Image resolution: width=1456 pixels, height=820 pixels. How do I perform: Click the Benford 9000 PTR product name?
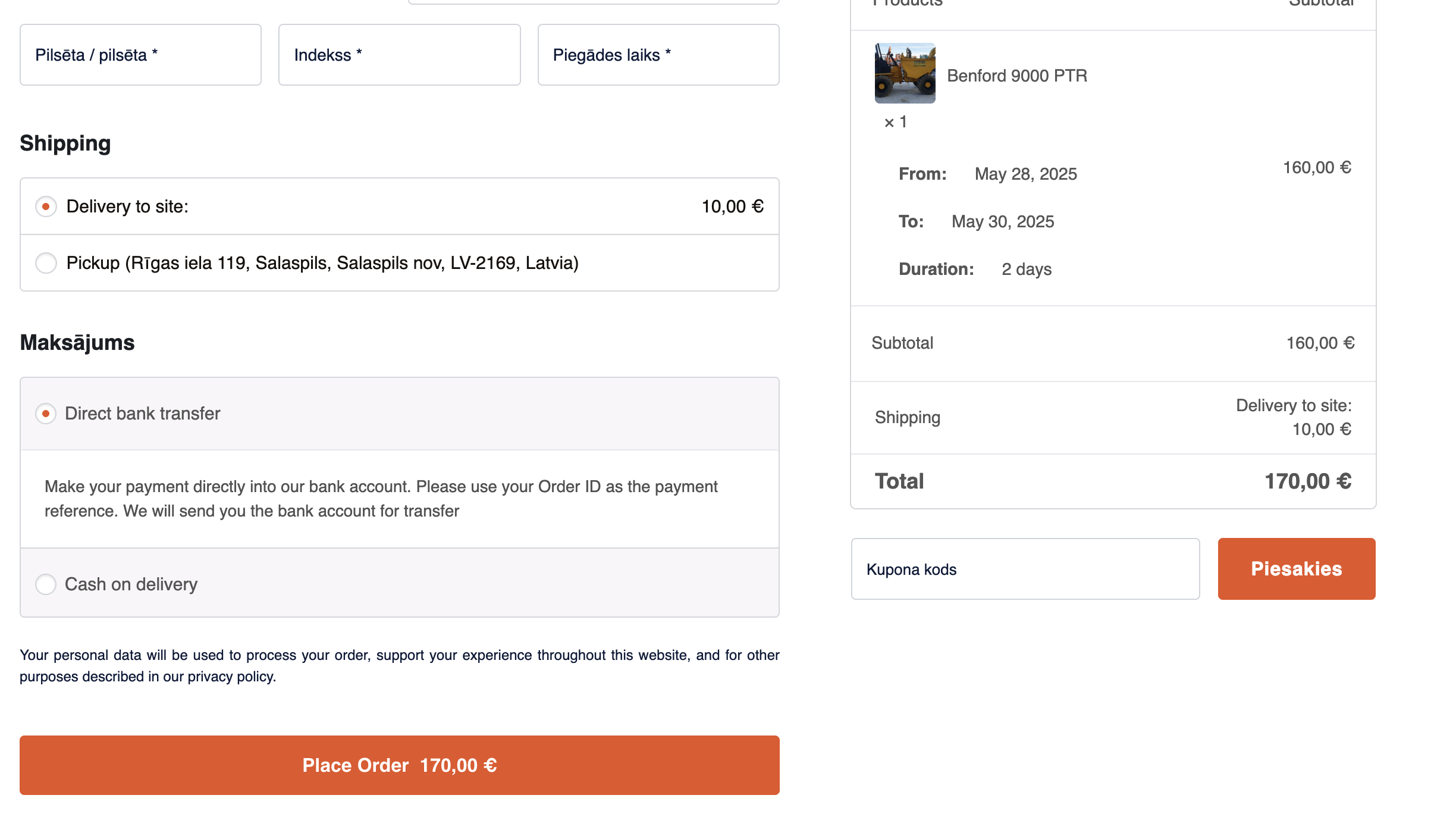click(1017, 76)
